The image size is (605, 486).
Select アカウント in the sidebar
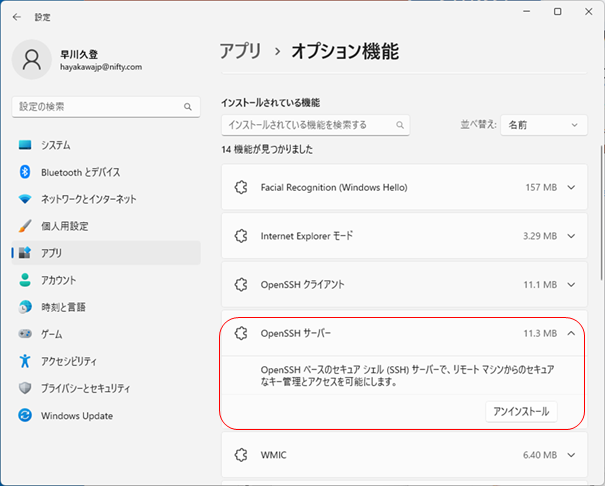click(x=58, y=280)
